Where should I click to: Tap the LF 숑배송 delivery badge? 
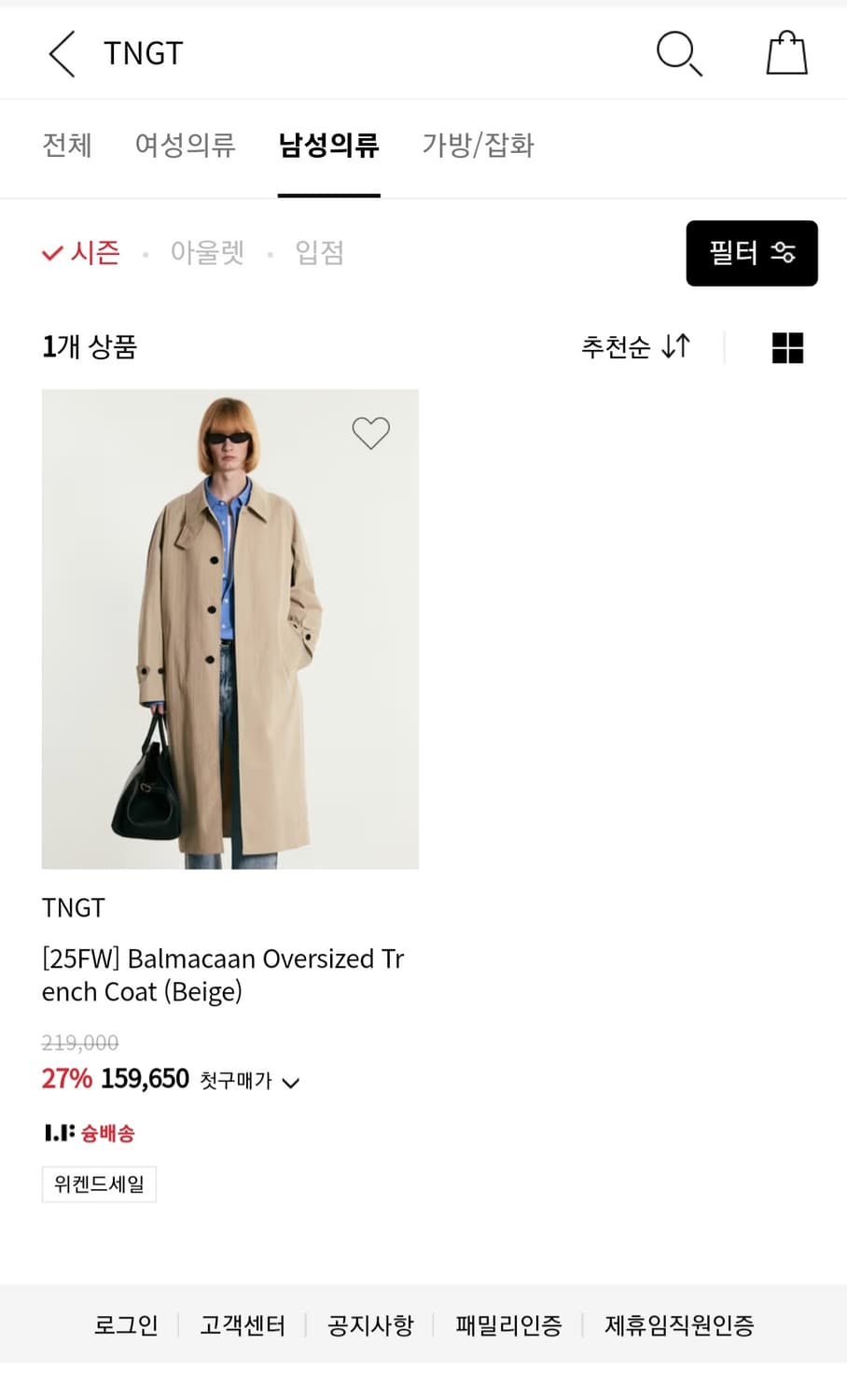pyautogui.click(x=90, y=1133)
